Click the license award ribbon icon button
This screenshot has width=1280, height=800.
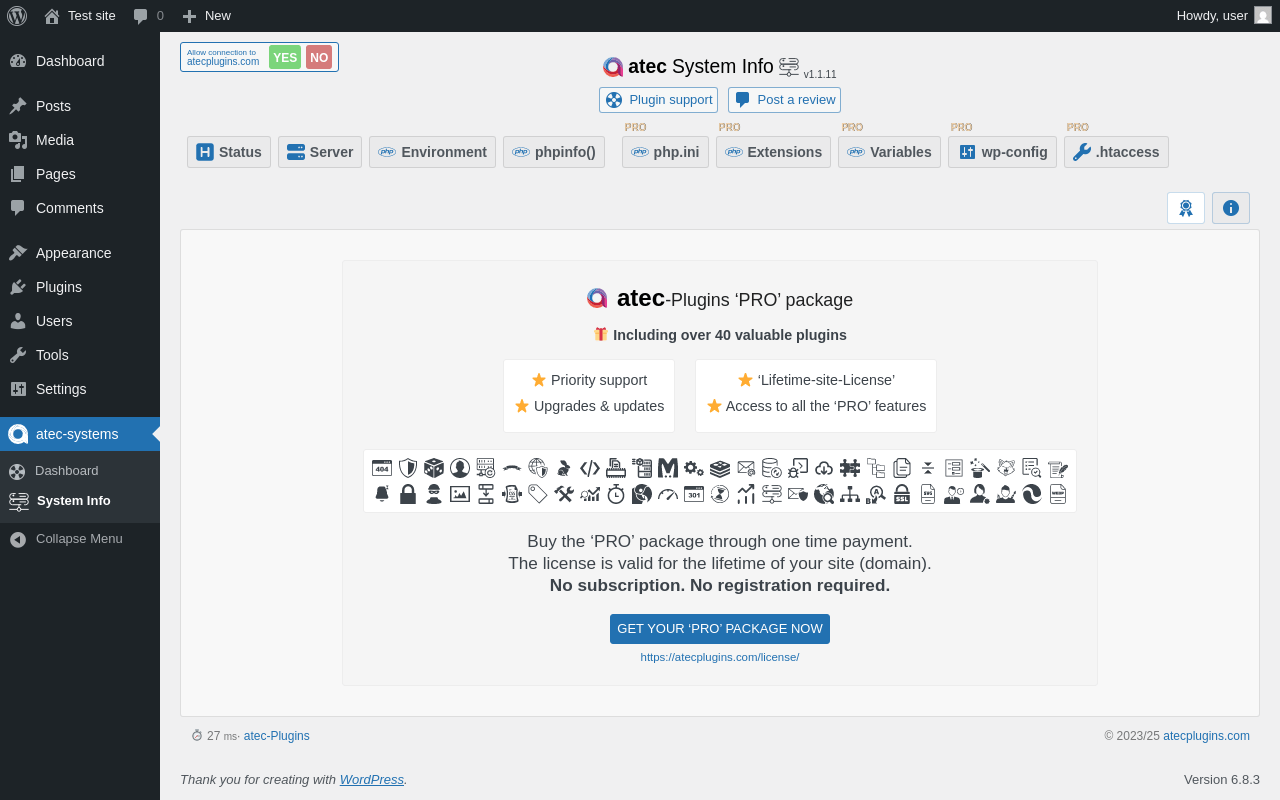pos(1186,208)
